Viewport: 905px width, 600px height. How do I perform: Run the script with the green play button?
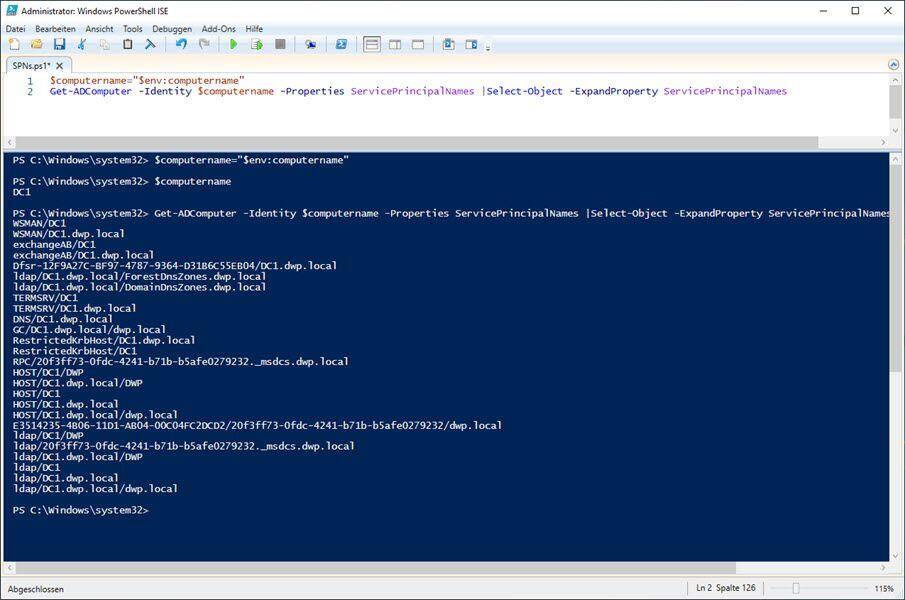pyautogui.click(x=233, y=44)
